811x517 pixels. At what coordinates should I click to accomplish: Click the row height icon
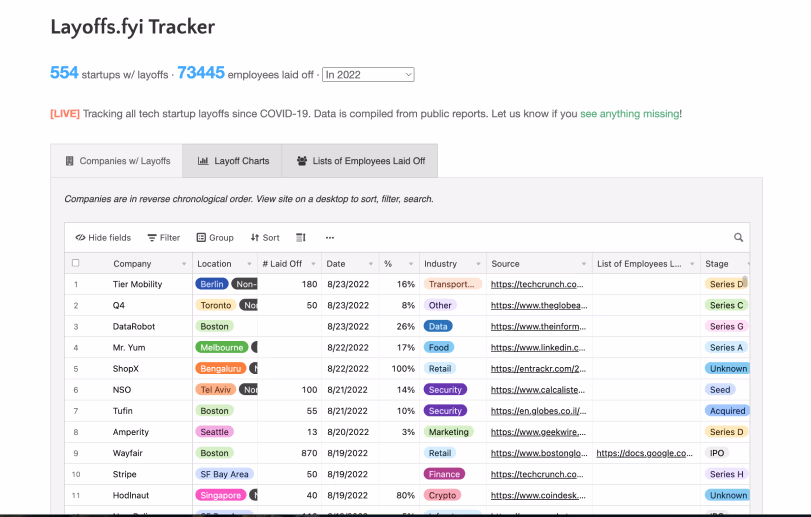(x=301, y=238)
